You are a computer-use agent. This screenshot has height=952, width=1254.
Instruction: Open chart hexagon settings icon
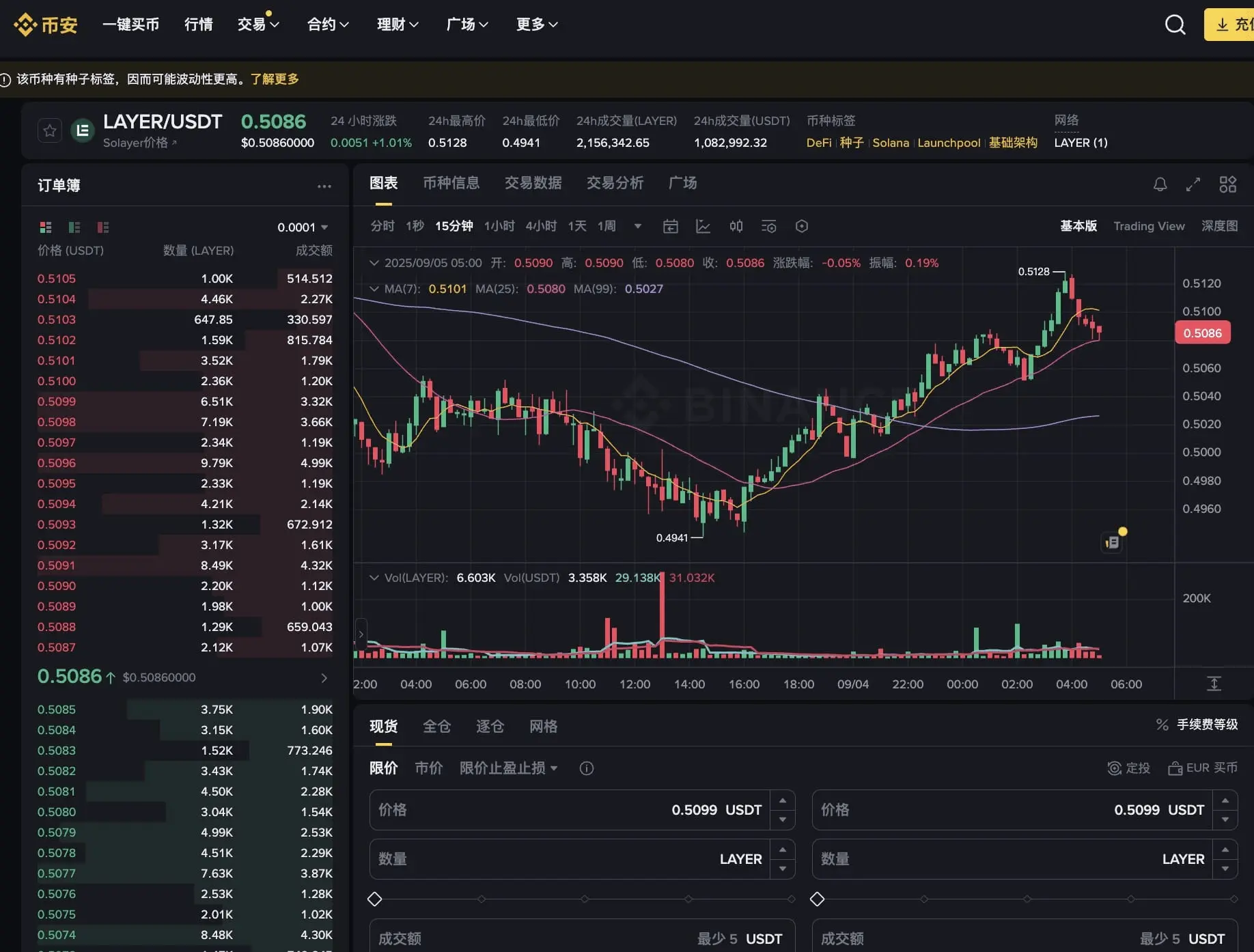[x=802, y=226]
